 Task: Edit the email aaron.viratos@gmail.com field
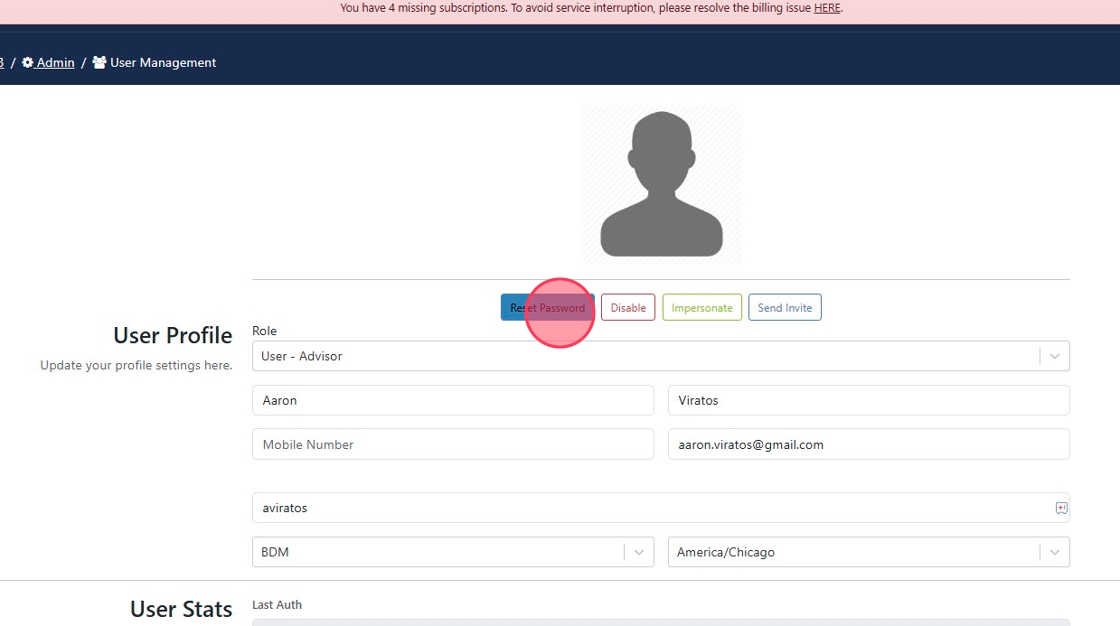pos(869,444)
